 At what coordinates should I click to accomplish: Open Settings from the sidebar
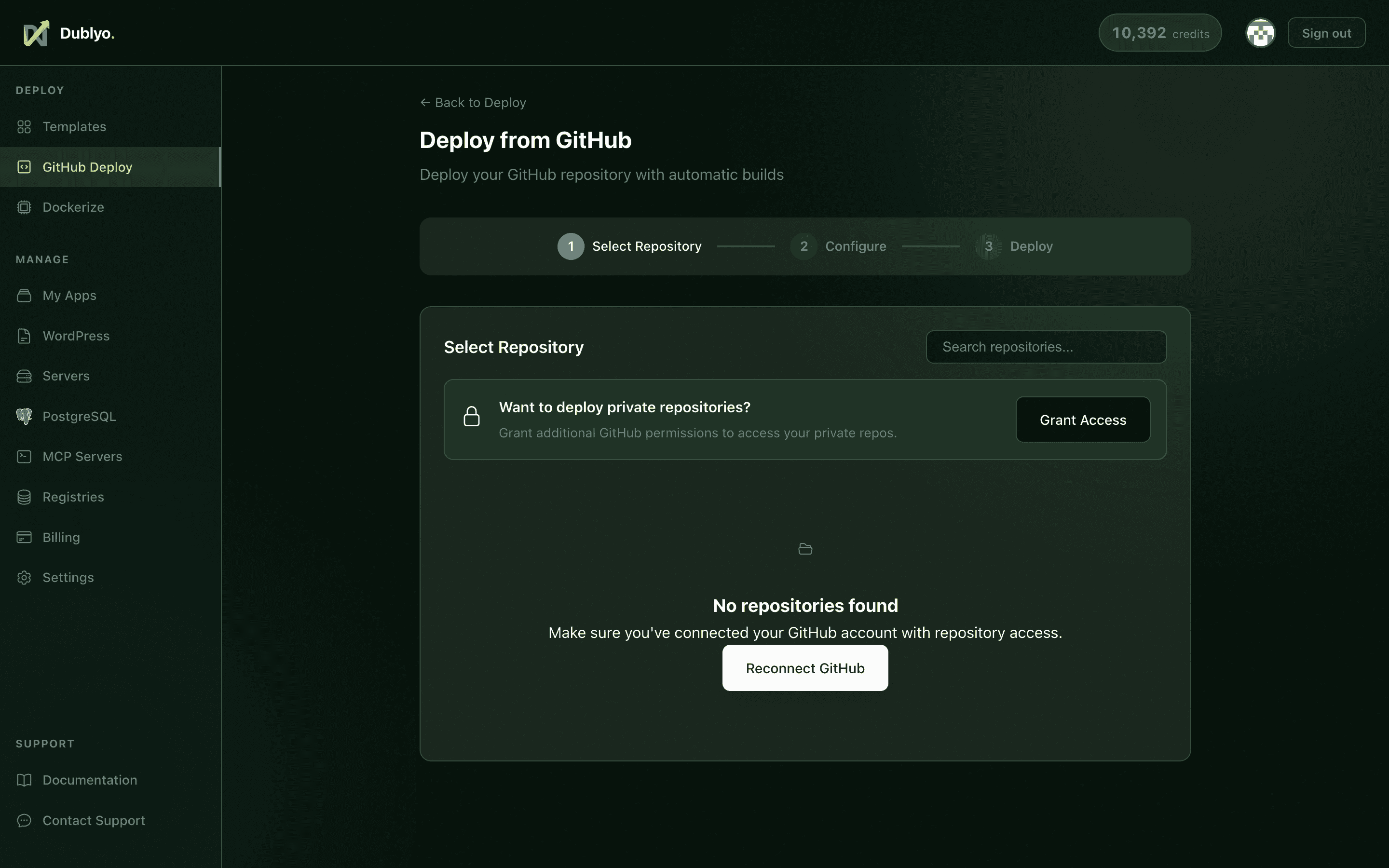pos(68,577)
